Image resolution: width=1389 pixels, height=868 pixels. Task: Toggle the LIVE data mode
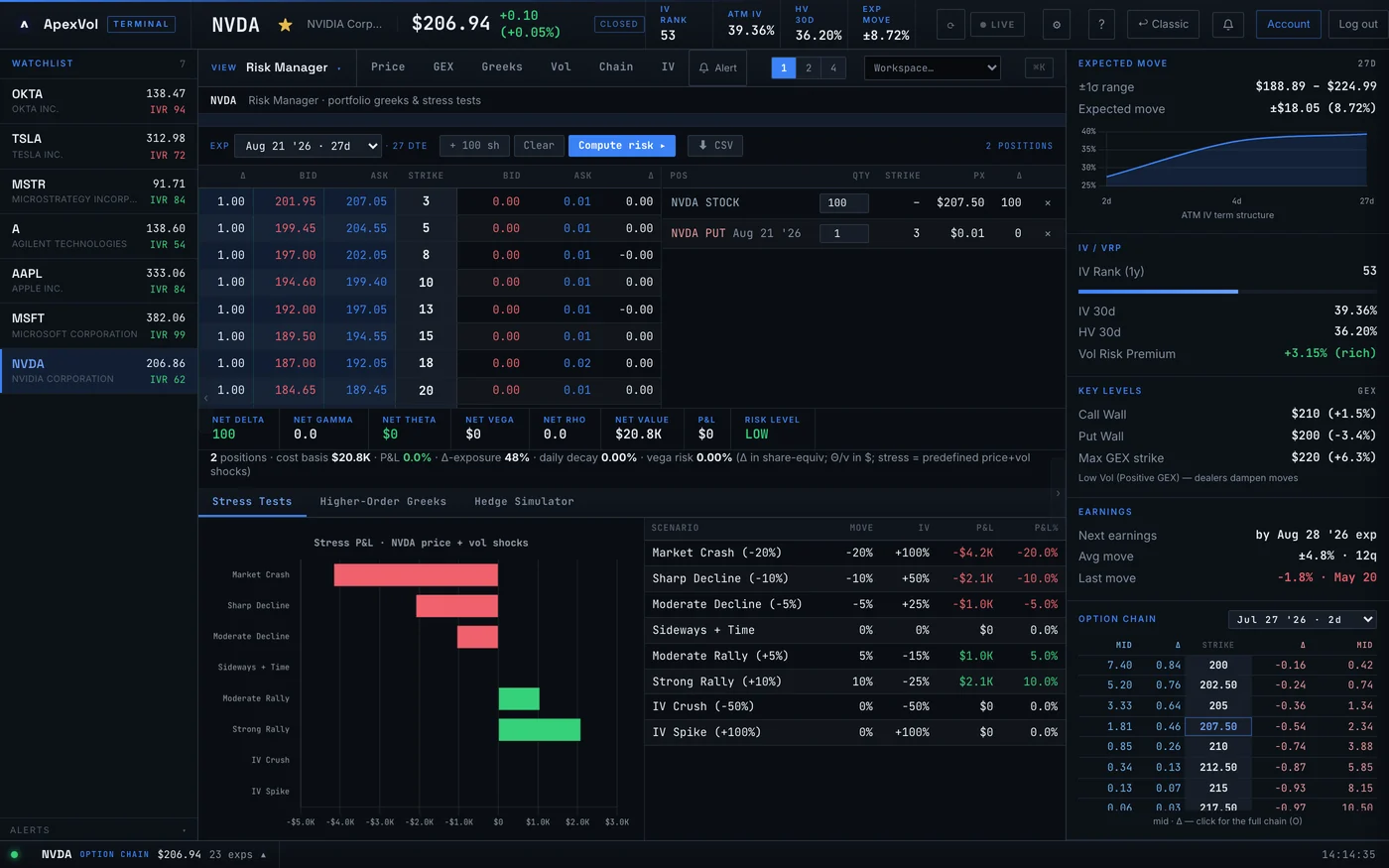[997, 25]
